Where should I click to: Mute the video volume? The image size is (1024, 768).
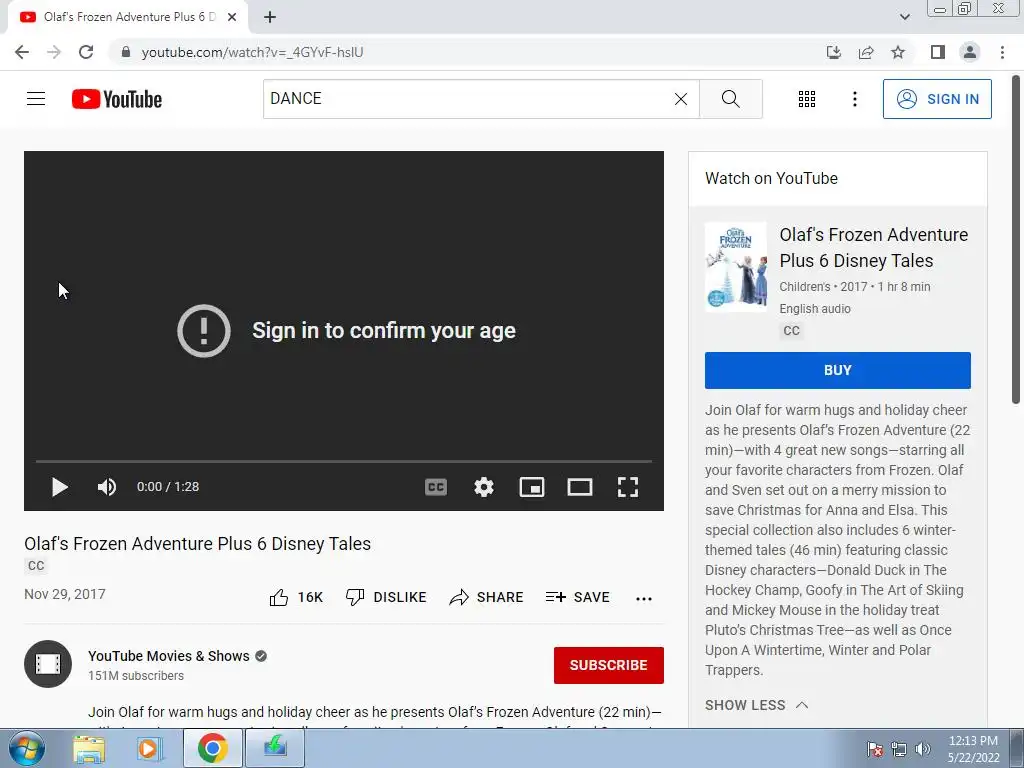[x=106, y=487]
